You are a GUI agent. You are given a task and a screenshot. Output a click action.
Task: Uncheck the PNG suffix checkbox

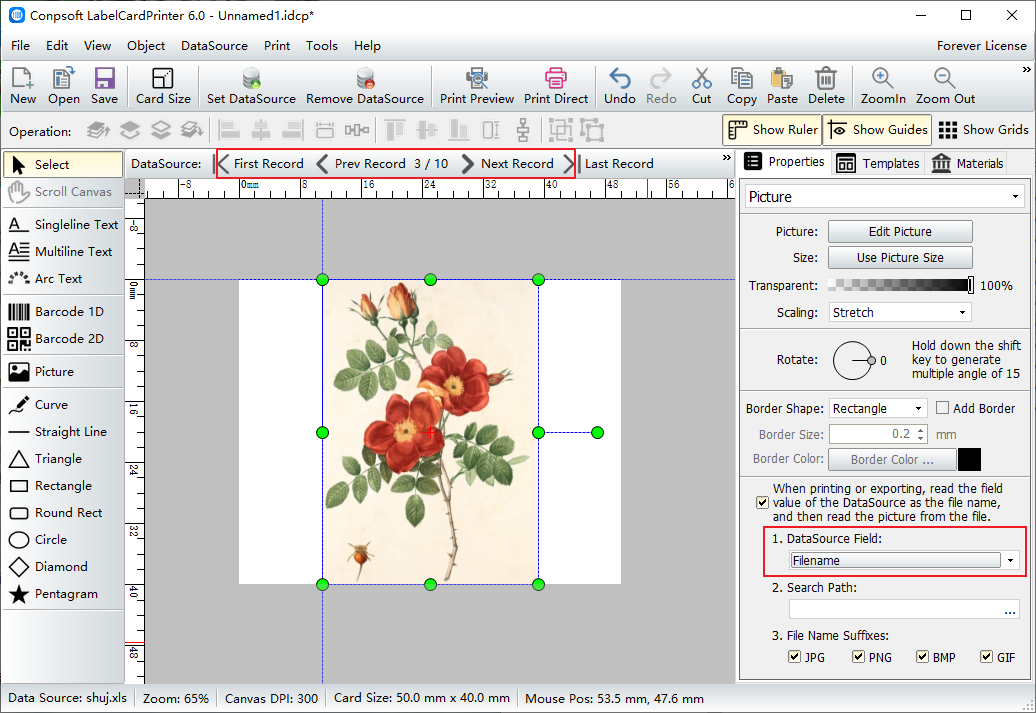(x=858, y=657)
